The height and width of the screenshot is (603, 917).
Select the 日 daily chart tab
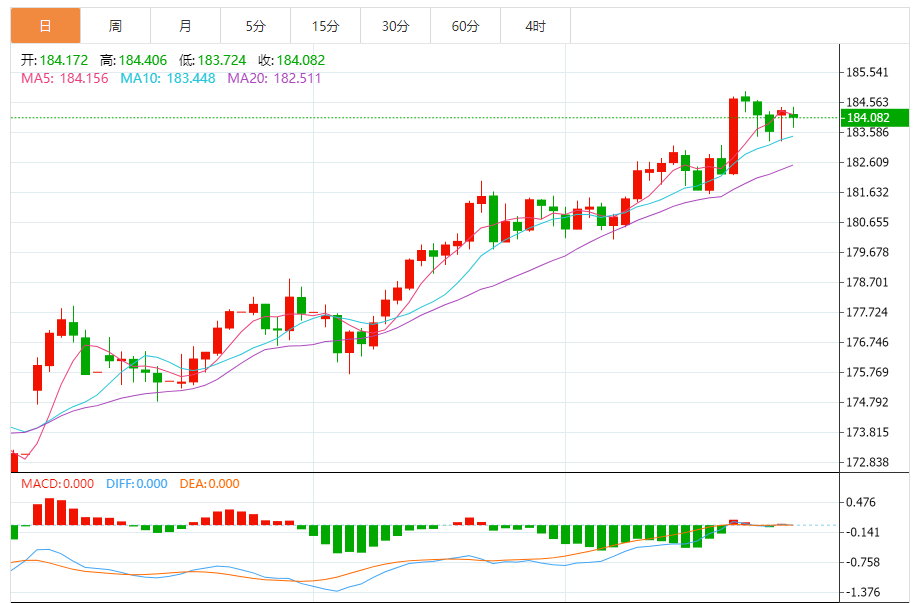pos(45,26)
